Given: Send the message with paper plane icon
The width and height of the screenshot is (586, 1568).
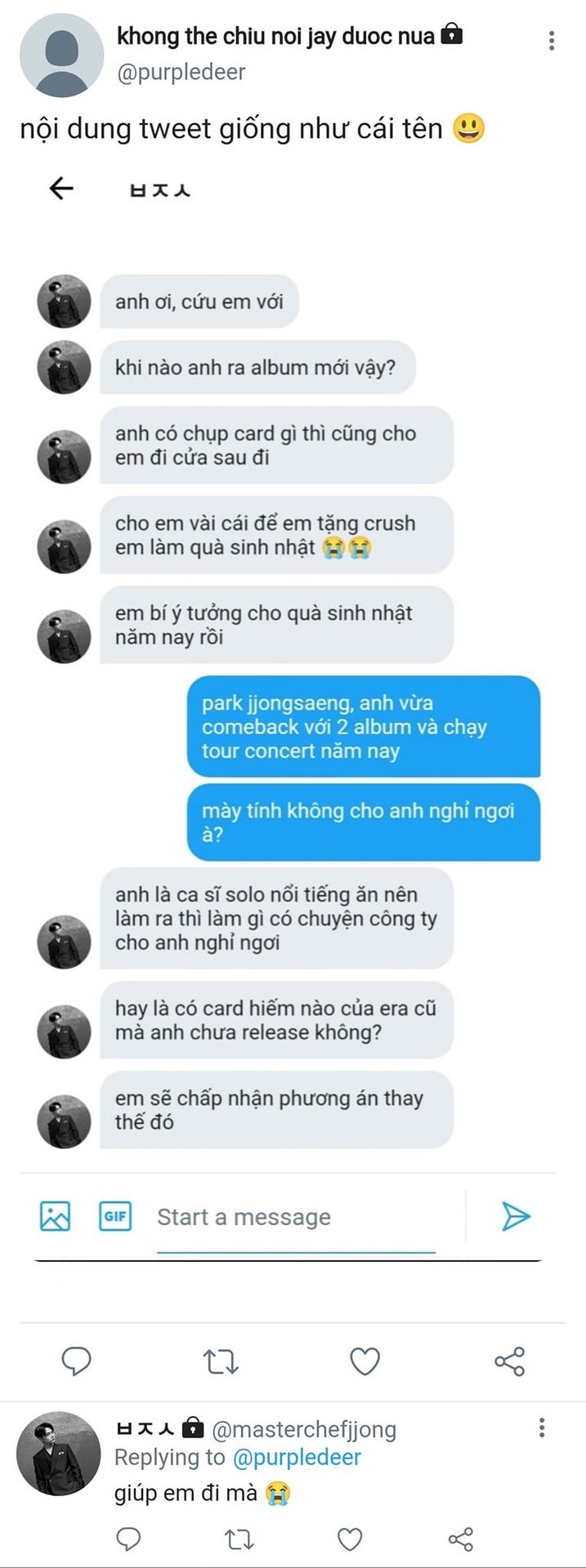Looking at the screenshot, I should (516, 1216).
